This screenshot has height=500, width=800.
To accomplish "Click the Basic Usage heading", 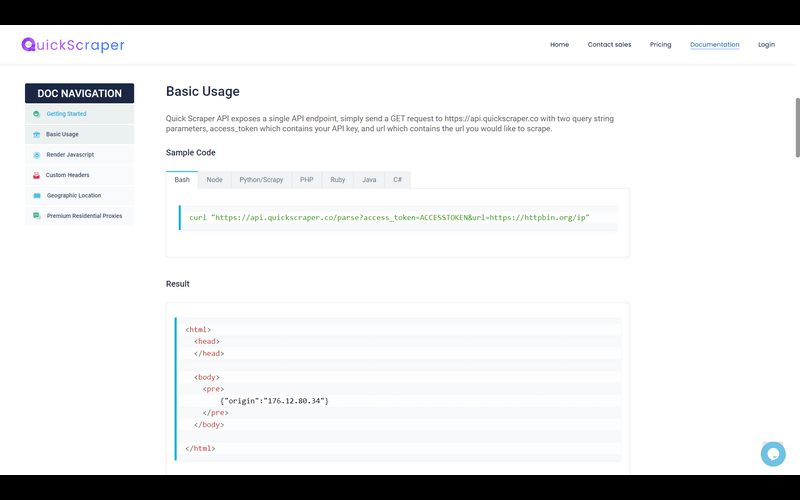I will 203,91.
